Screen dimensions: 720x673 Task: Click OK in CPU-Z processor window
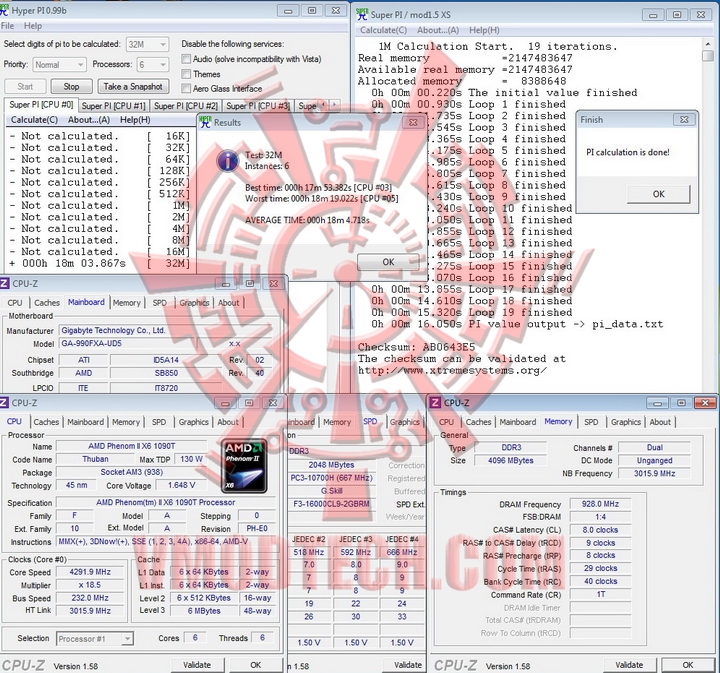click(x=256, y=665)
